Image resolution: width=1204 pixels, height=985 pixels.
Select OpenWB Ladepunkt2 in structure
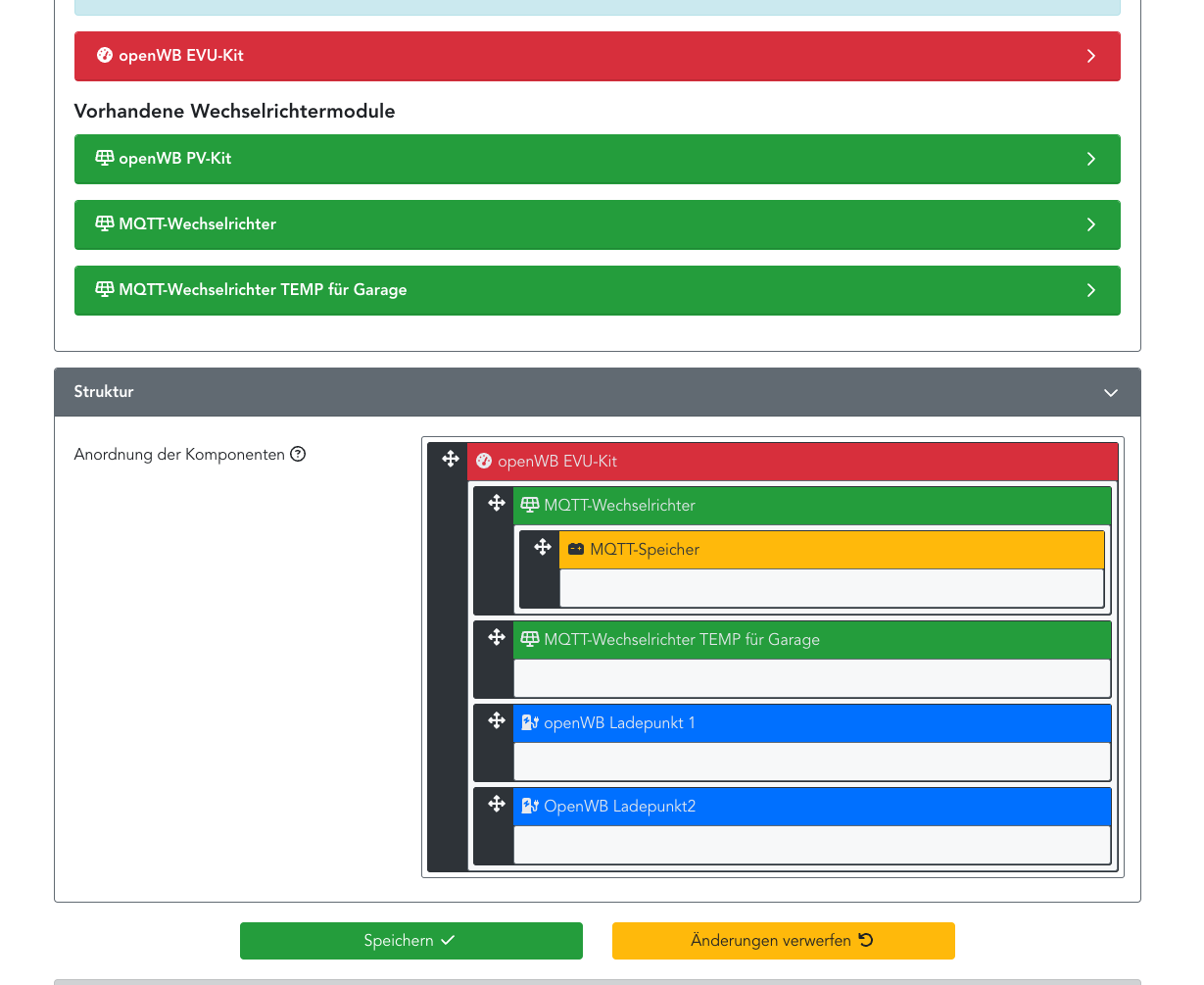click(x=812, y=806)
